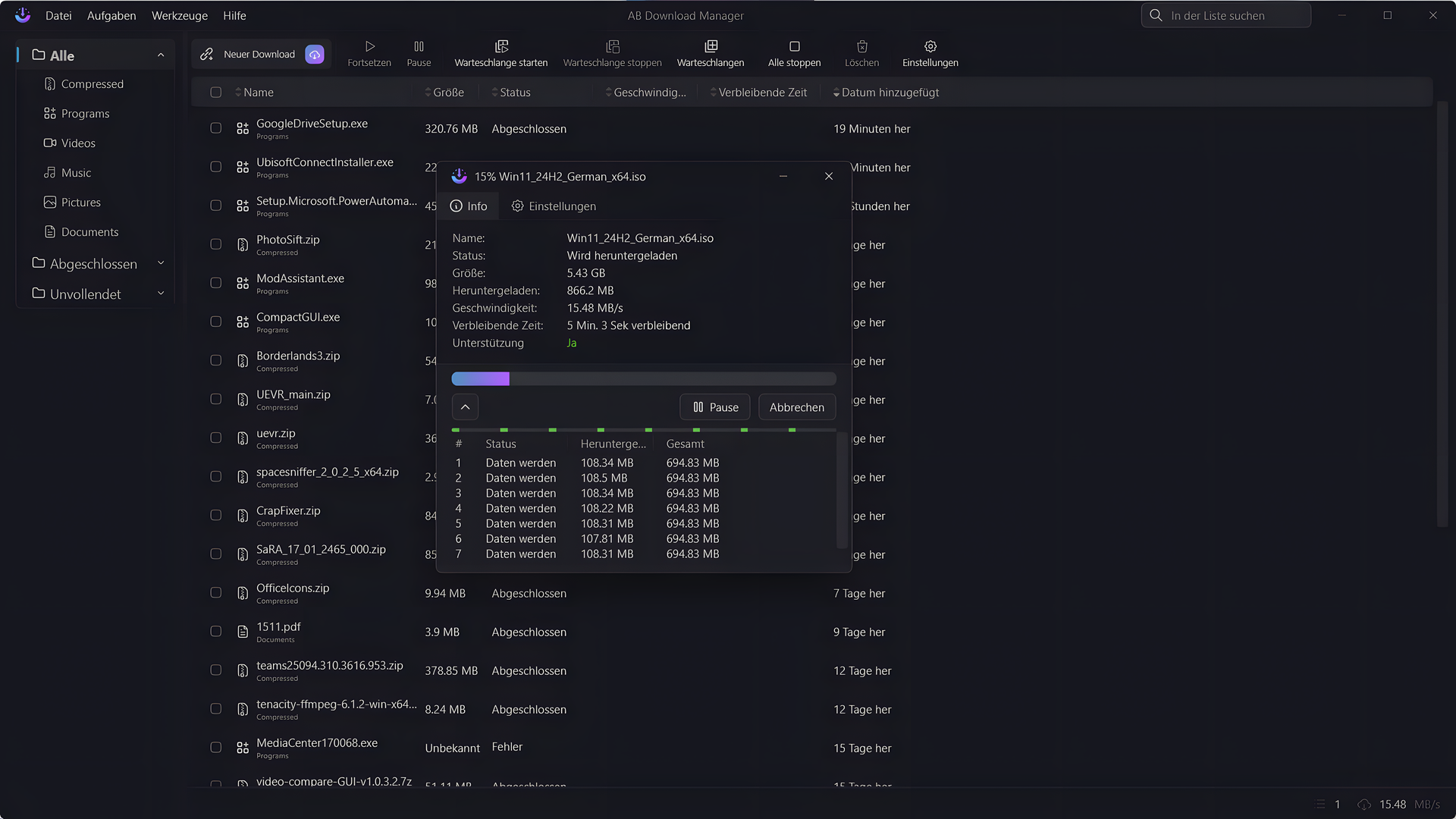Click the 1511.pdf document icon
Image resolution: width=1456 pixels, height=819 pixels.
[243, 632]
